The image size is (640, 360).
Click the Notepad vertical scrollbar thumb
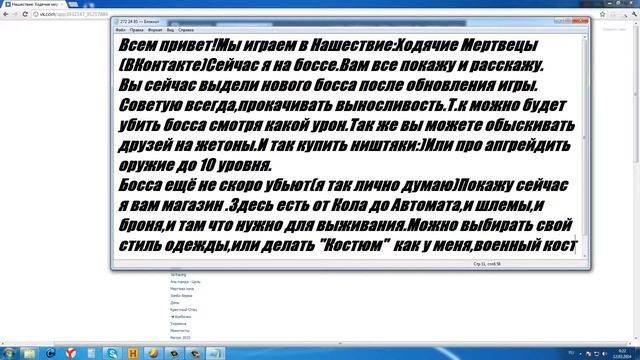click(x=584, y=138)
